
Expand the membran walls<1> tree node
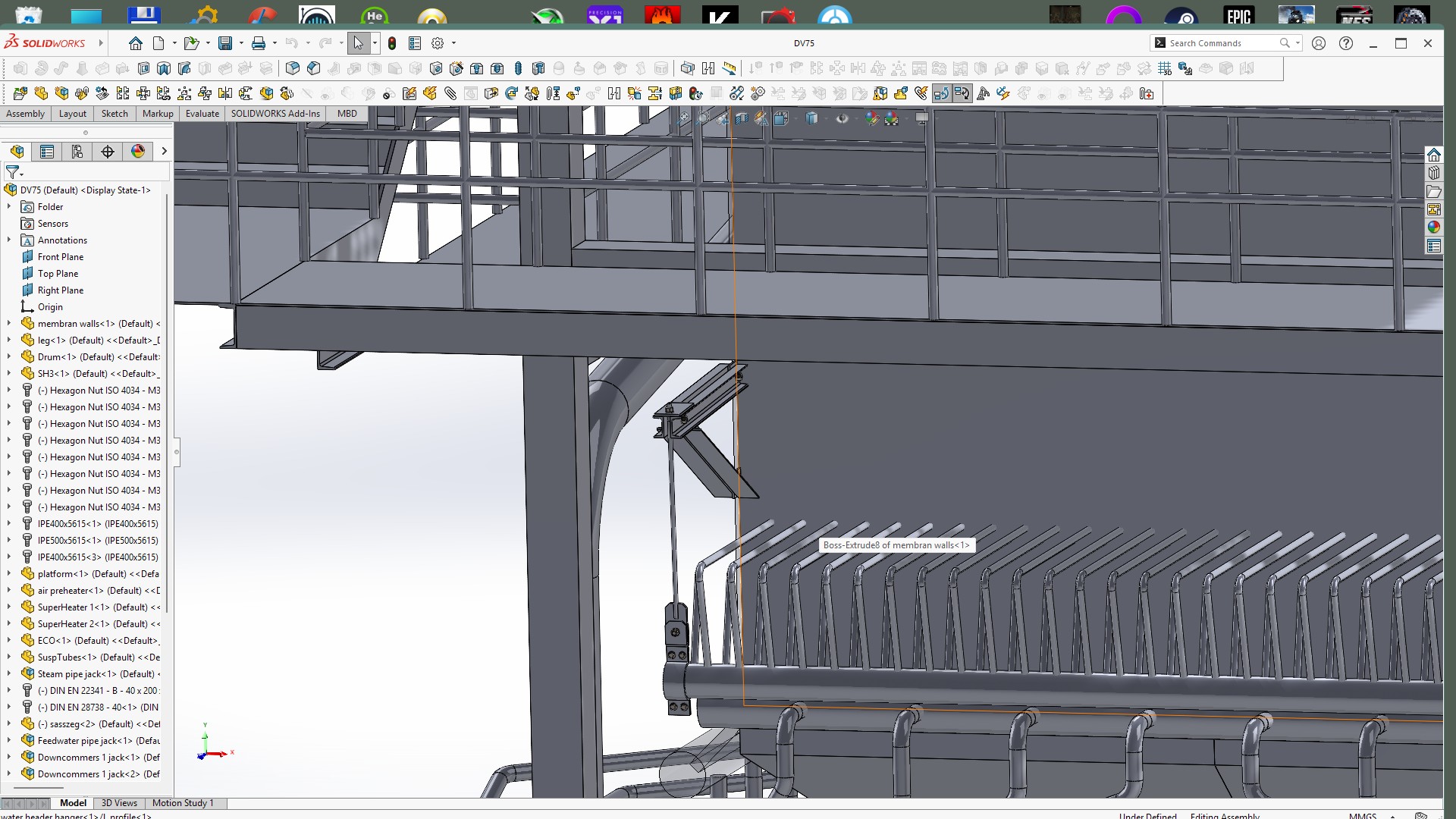(x=9, y=324)
